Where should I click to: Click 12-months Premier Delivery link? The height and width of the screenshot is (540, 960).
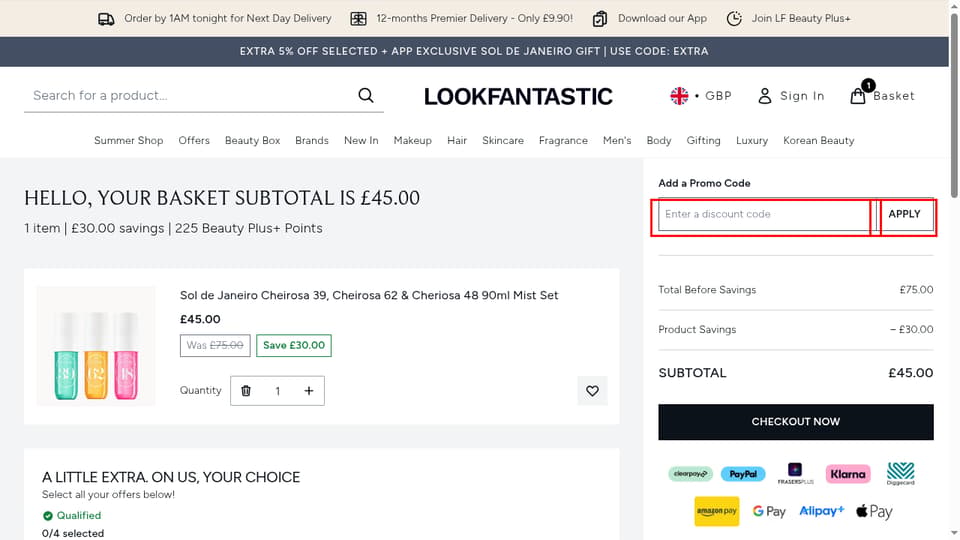pyautogui.click(x=474, y=18)
